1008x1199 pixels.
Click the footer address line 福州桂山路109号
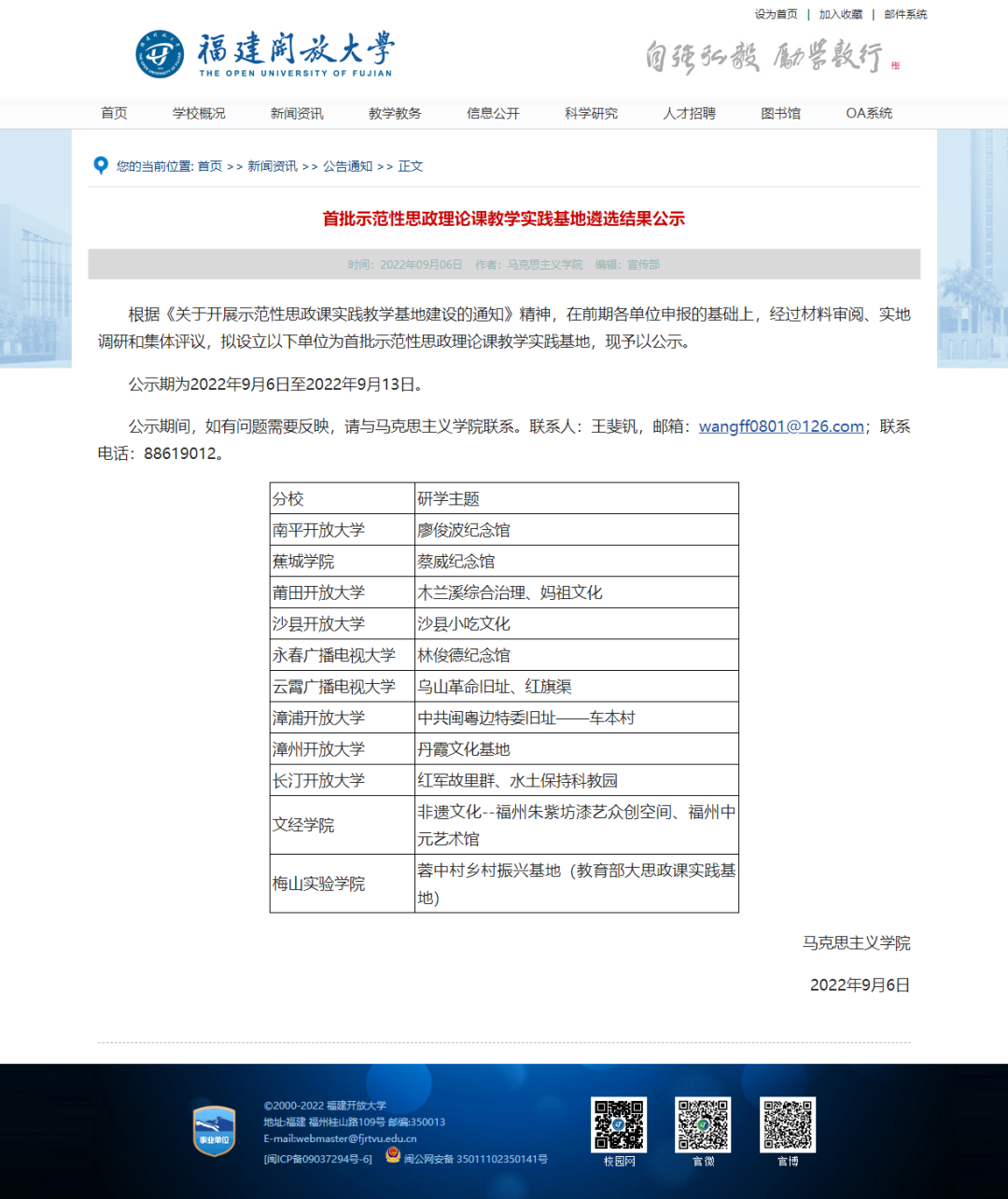[x=355, y=1122]
